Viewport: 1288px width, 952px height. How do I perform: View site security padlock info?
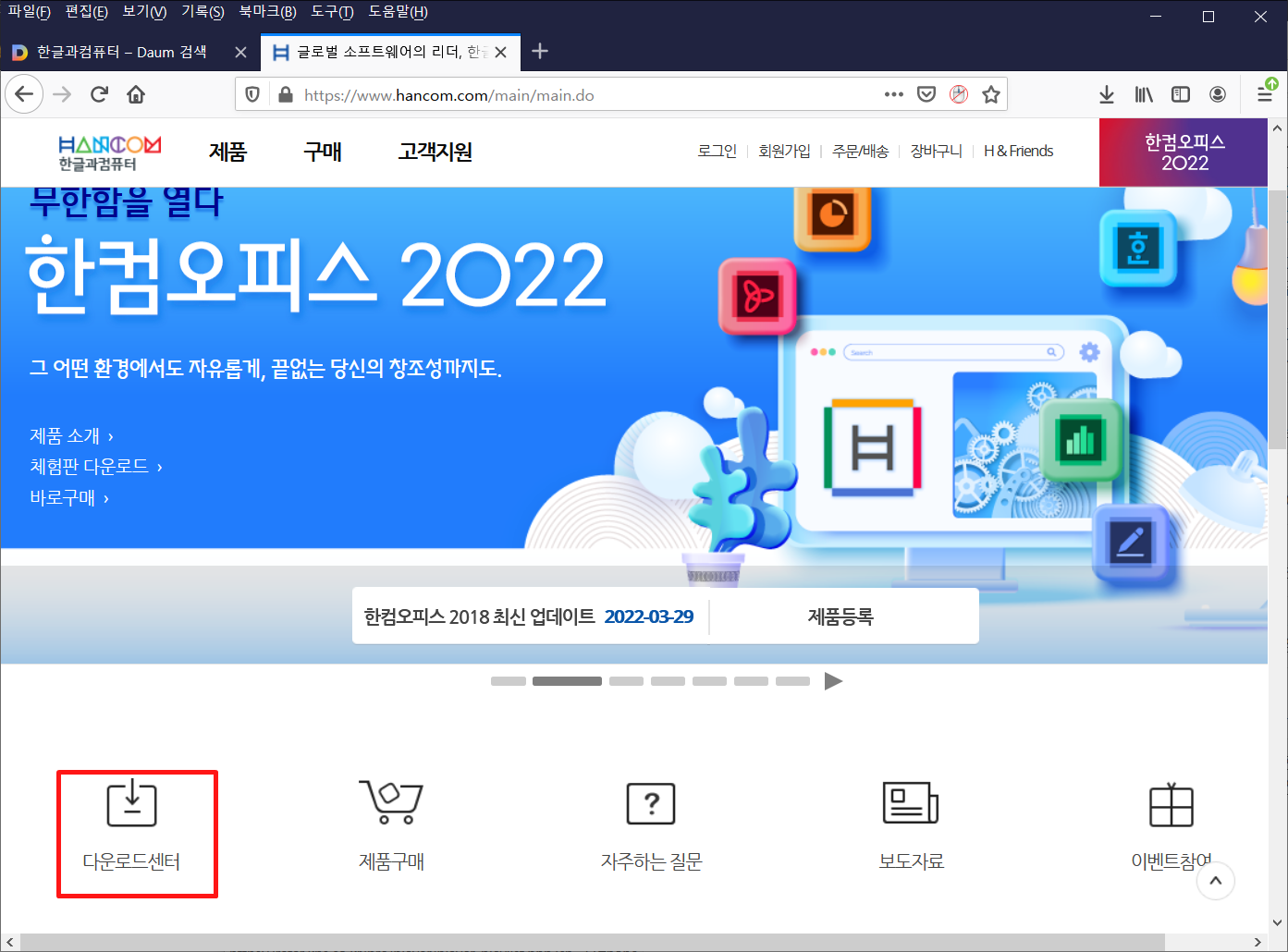click(x=286, y=94)
